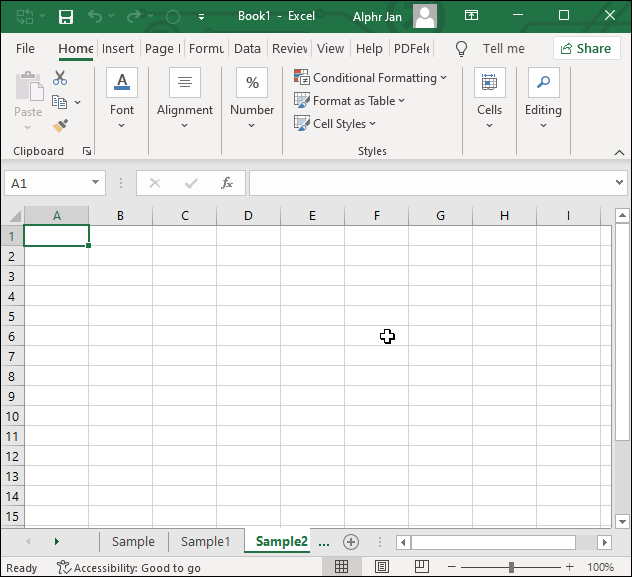Select Normal view in status bar
The width and height of the screenshot is (632, 577).
click(x=341, y=567)
